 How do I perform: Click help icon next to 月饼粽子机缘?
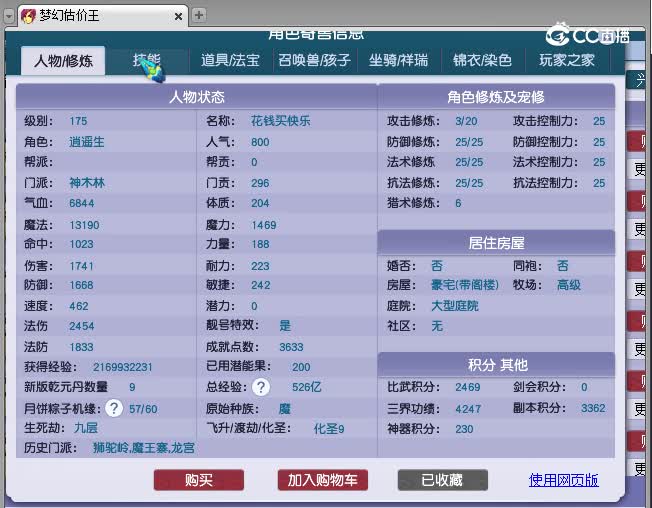coord(114,408)
